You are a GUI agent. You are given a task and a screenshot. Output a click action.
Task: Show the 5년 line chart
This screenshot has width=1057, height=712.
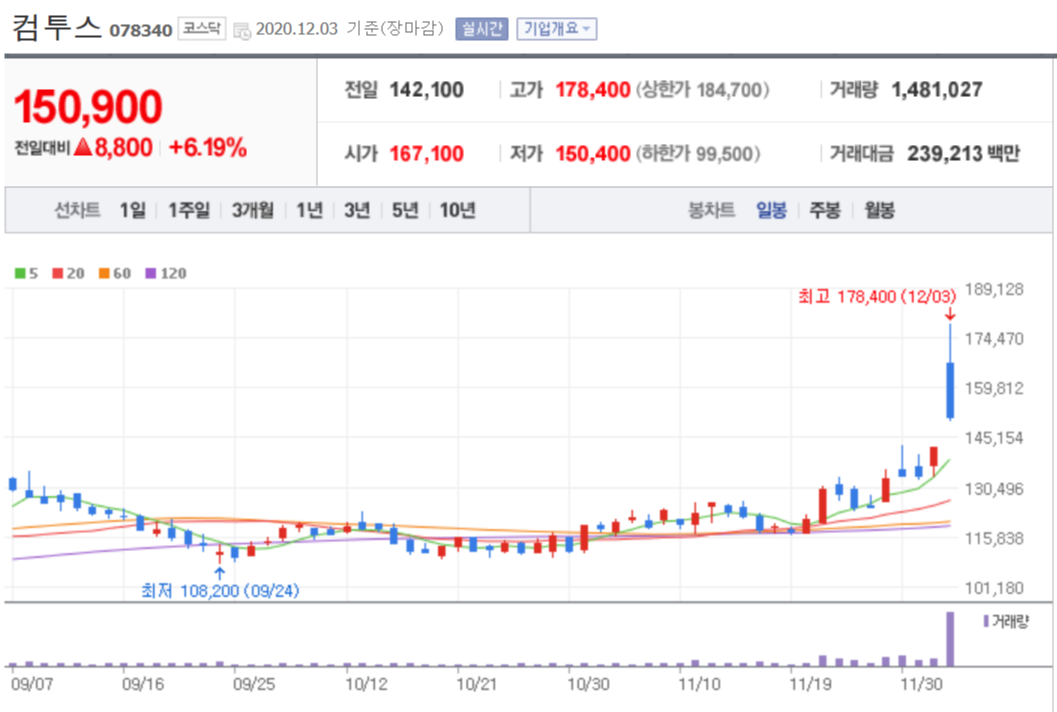405,210
